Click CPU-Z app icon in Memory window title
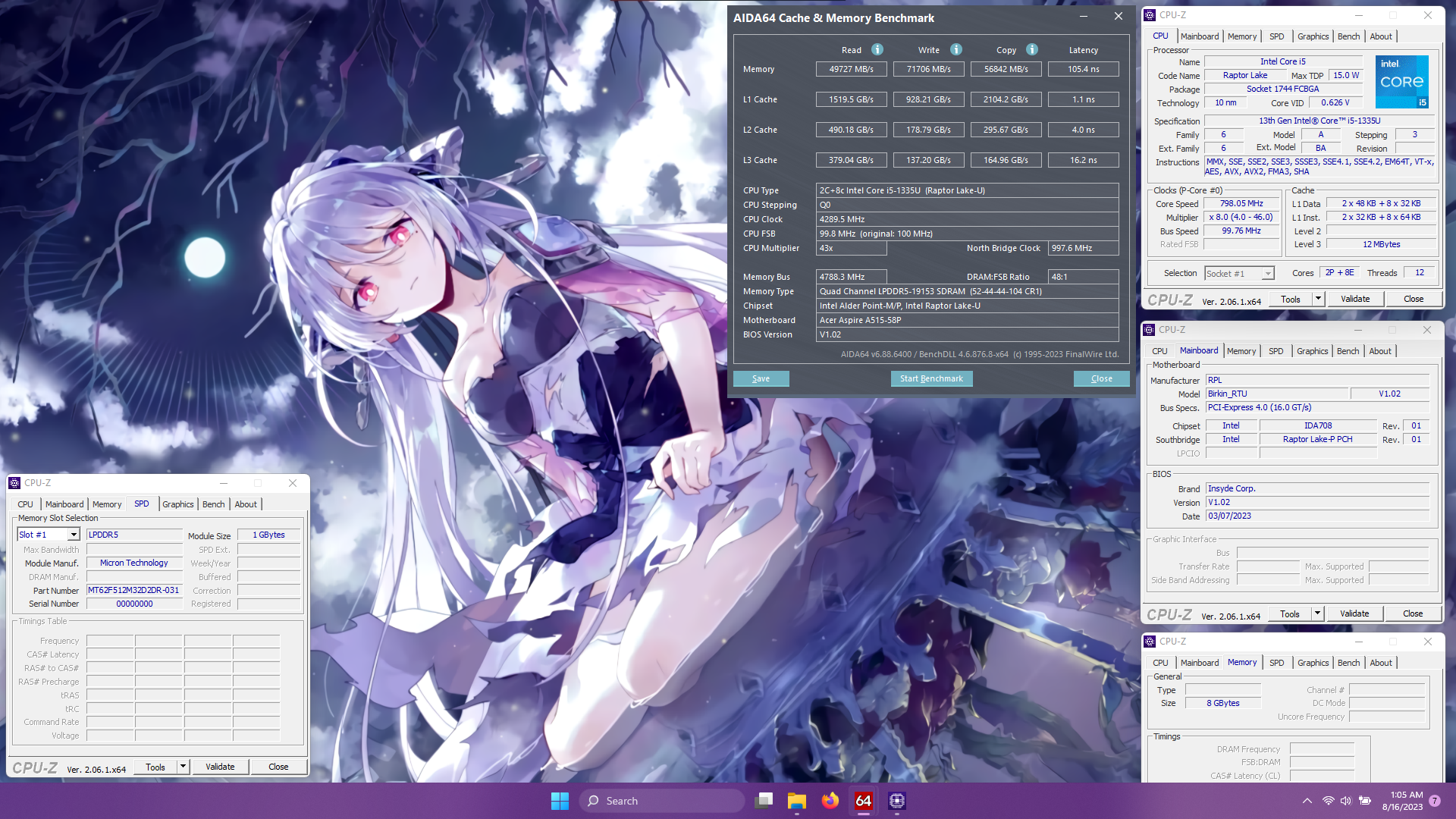 [1150, 642]
